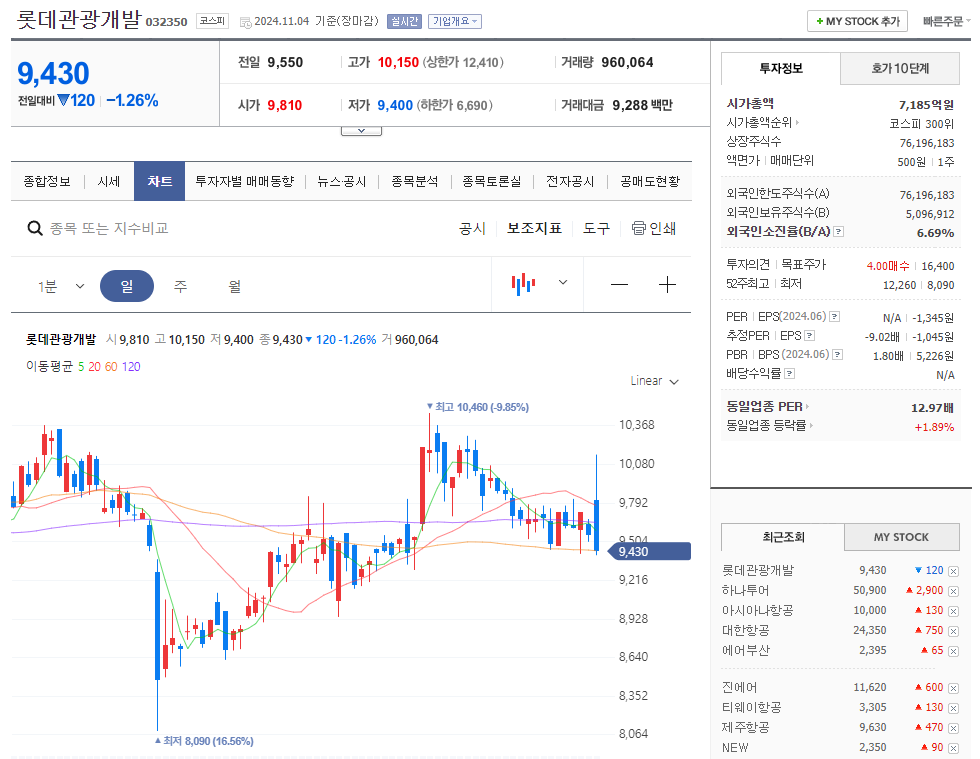Select the 일 daily period toggle

tap(127, 286)
